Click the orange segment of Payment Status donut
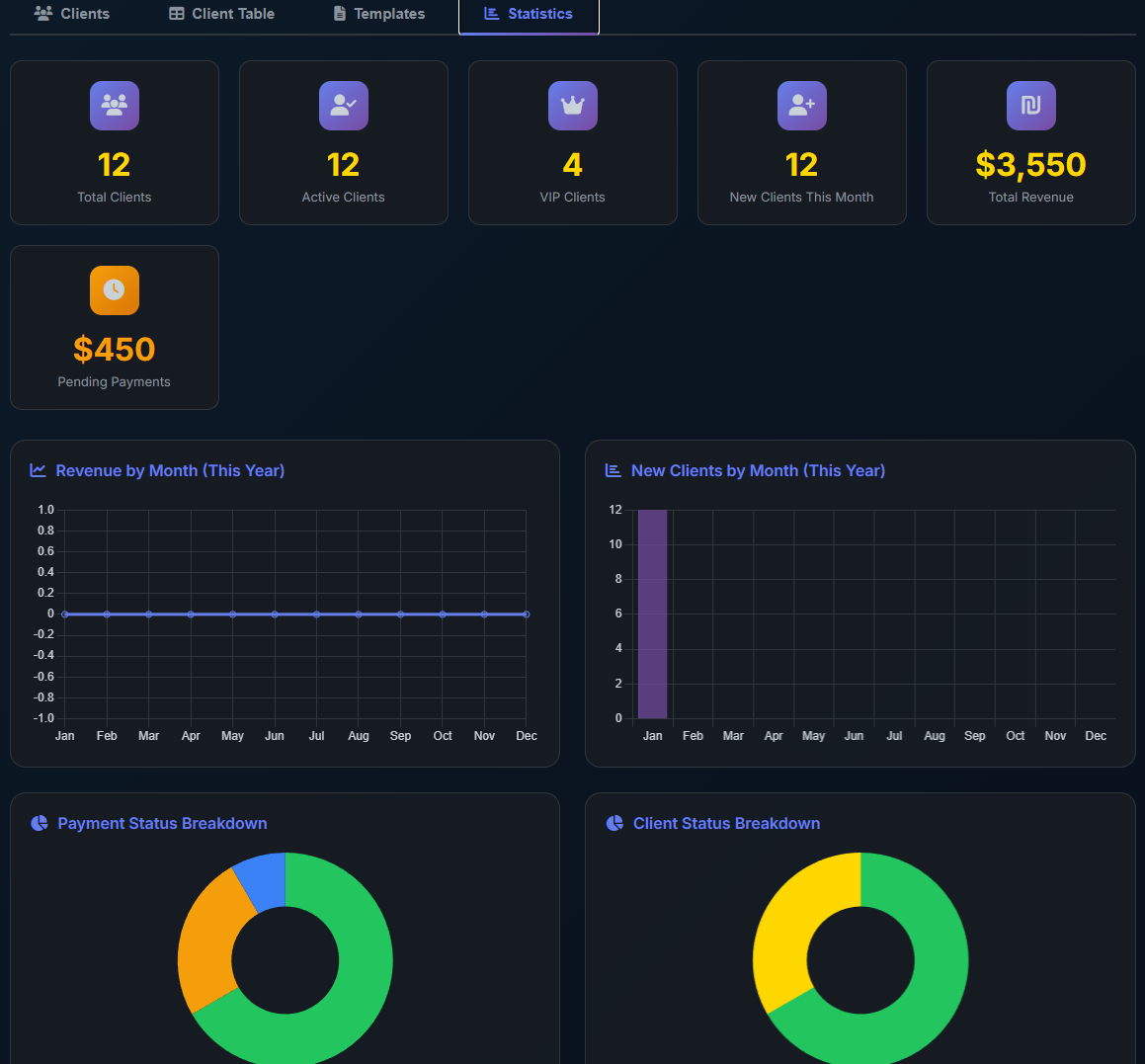Screen dimensions: 1145x1064 (207, 939)
